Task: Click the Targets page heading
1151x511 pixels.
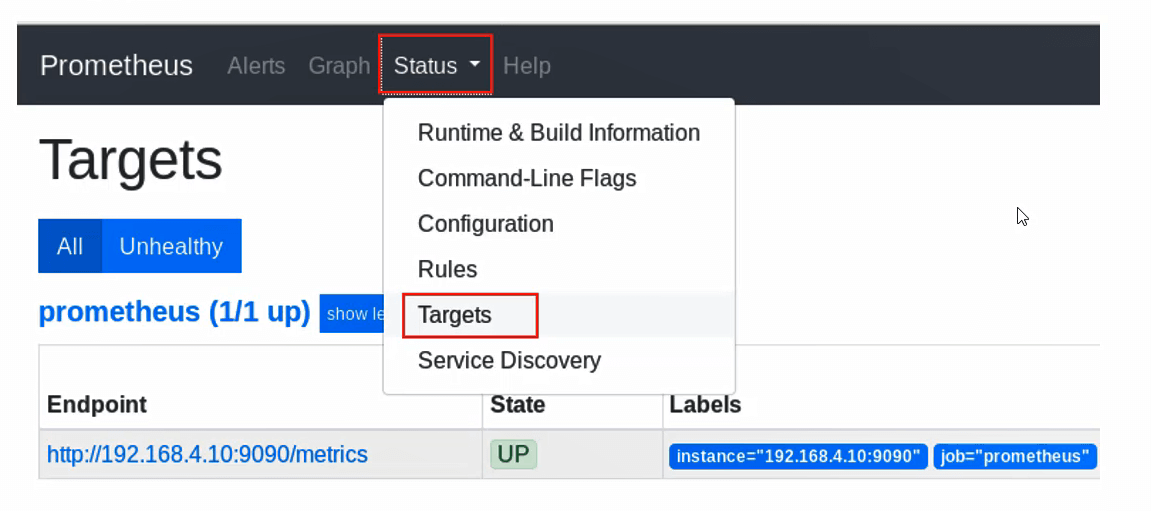Action: (131, 160)
